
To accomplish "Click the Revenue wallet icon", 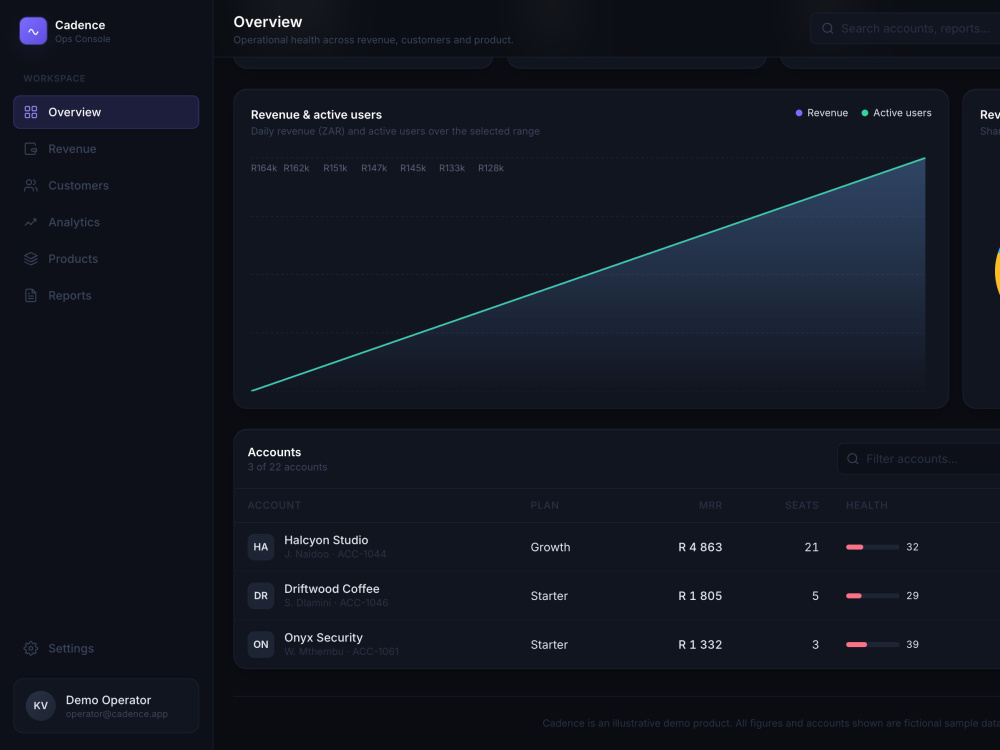I will coord(31,149).
